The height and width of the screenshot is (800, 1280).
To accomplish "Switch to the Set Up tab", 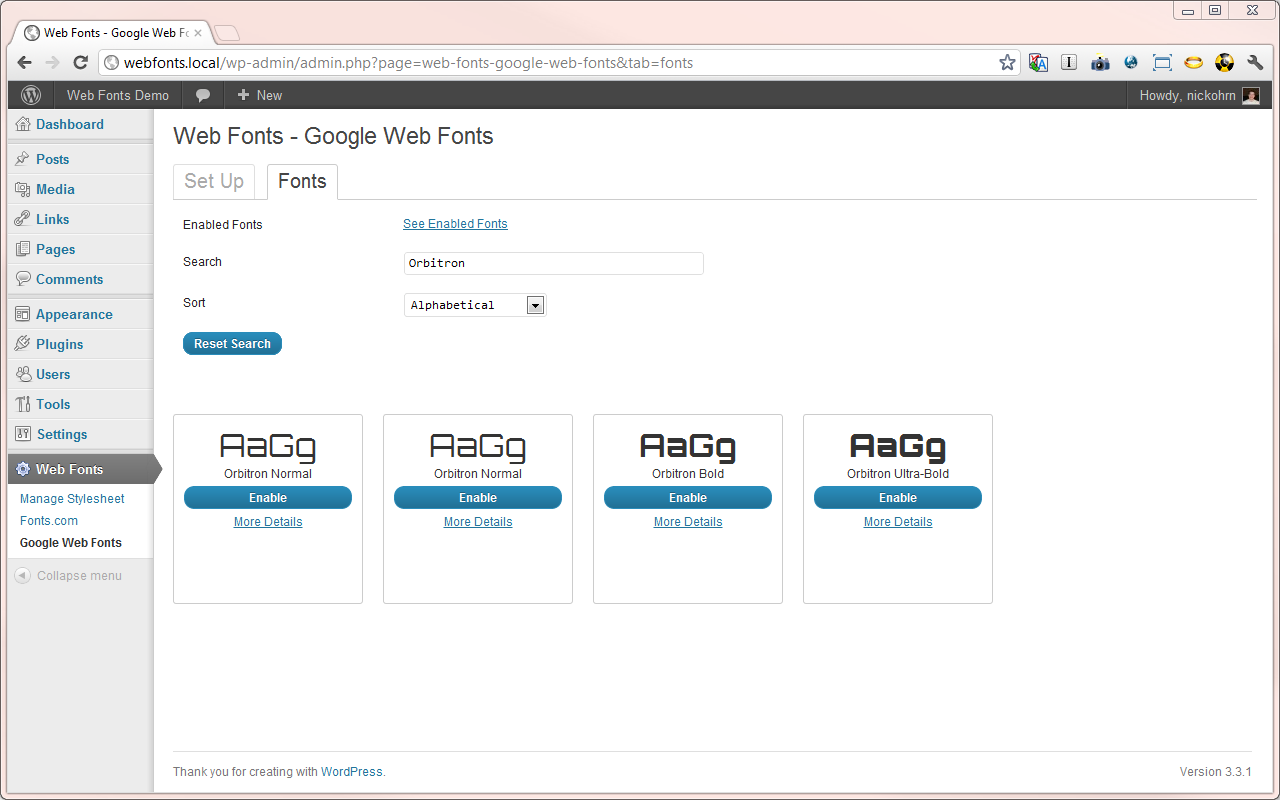I will tap(214, 181).
